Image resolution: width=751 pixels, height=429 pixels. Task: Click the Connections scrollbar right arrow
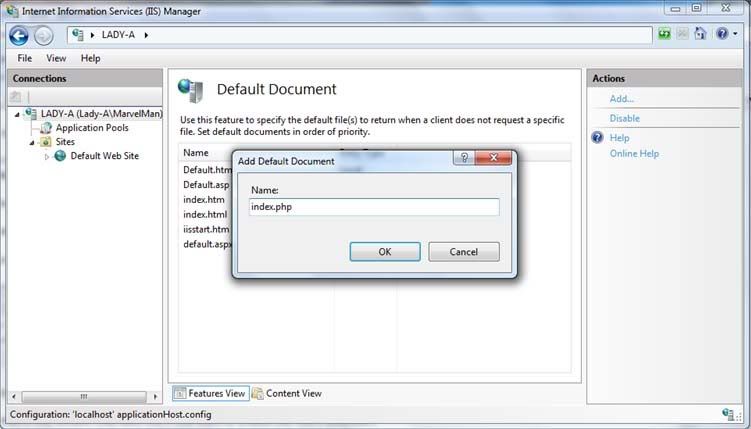[155, 396]
